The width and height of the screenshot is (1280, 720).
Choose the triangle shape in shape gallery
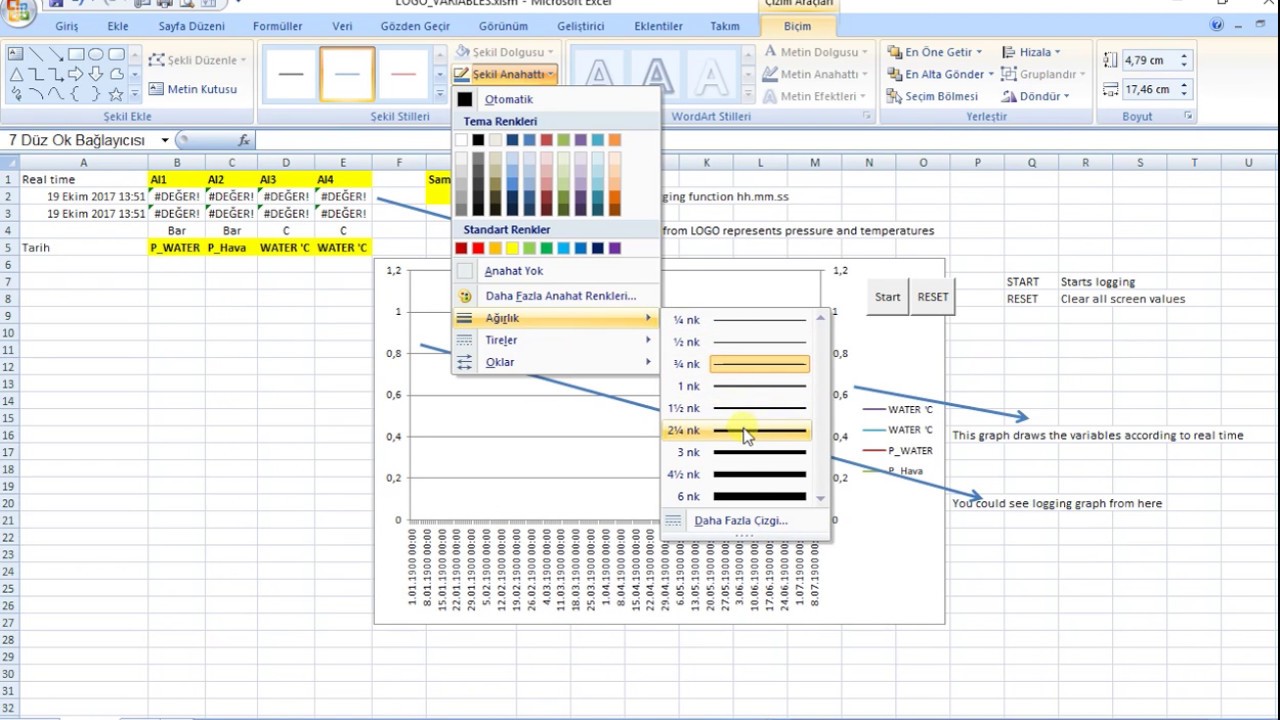coord(16,74)
